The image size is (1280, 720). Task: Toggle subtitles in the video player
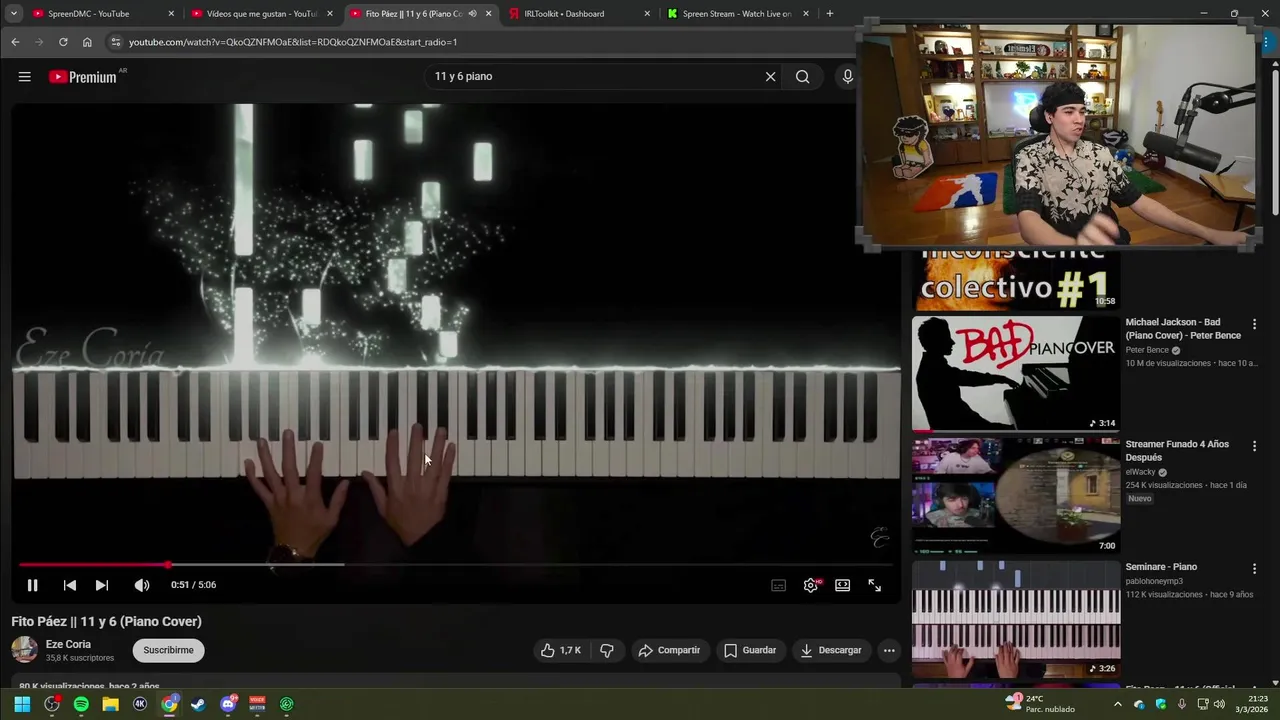tap(779, 585)
